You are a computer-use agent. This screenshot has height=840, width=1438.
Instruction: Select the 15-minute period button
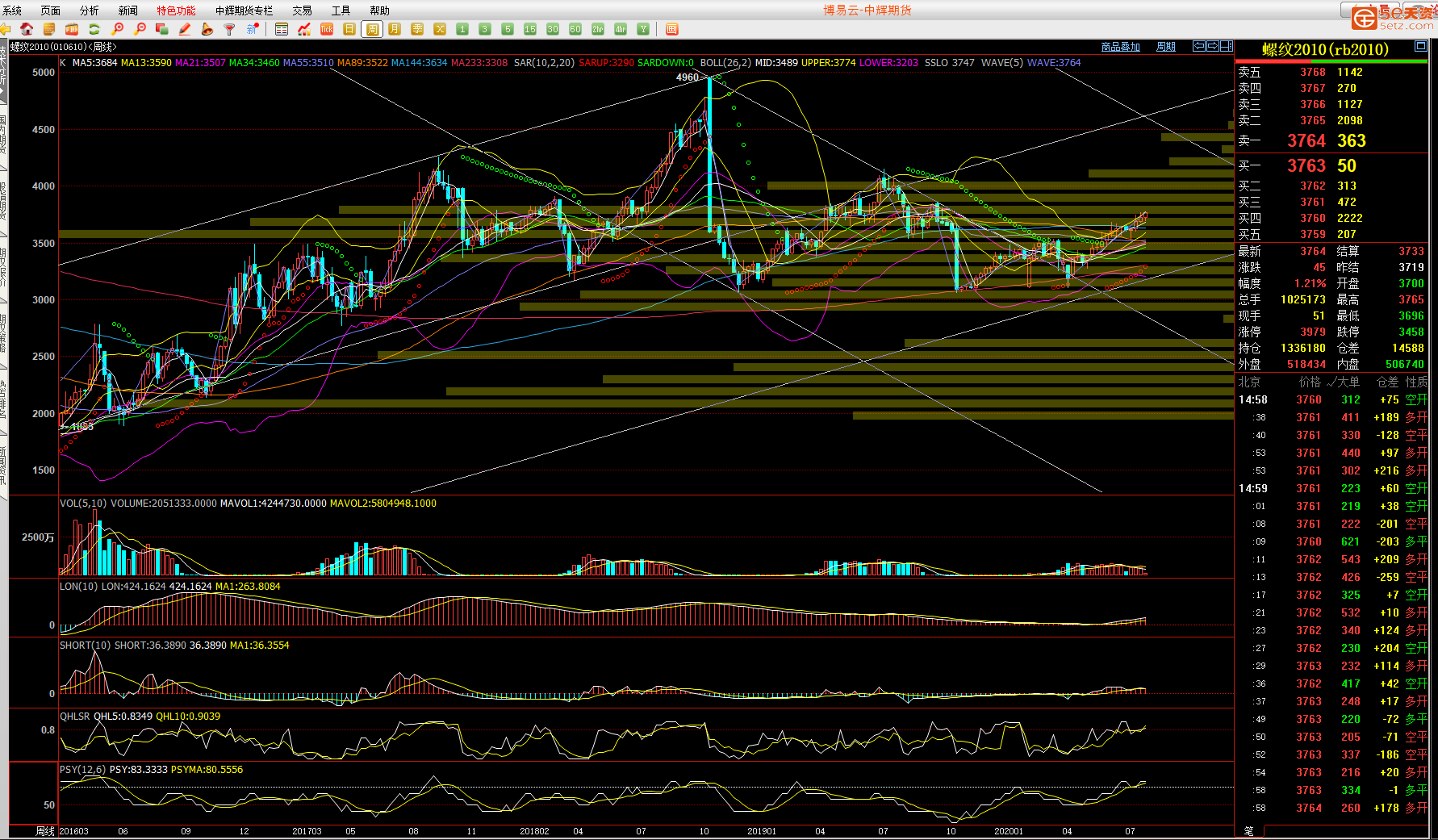[530, 29]
